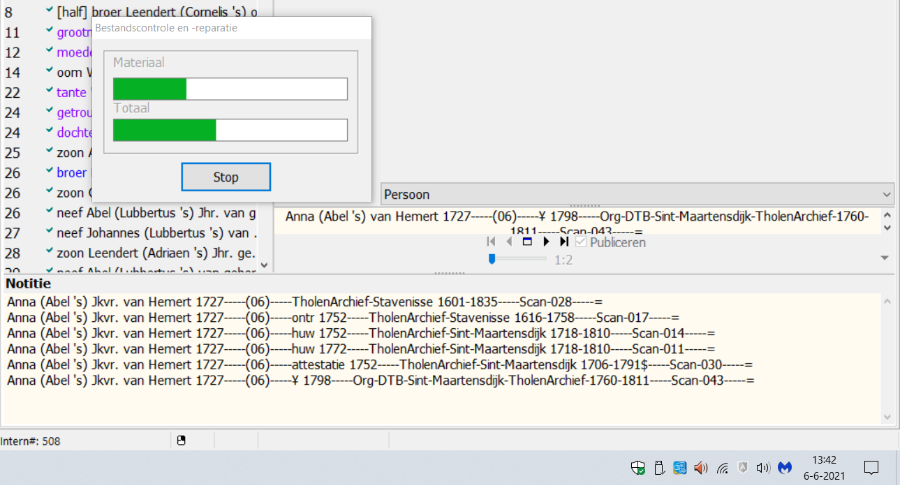The image size is (900, 485).
Task: Open the Windows notification center
Action: tap(871, 467)
